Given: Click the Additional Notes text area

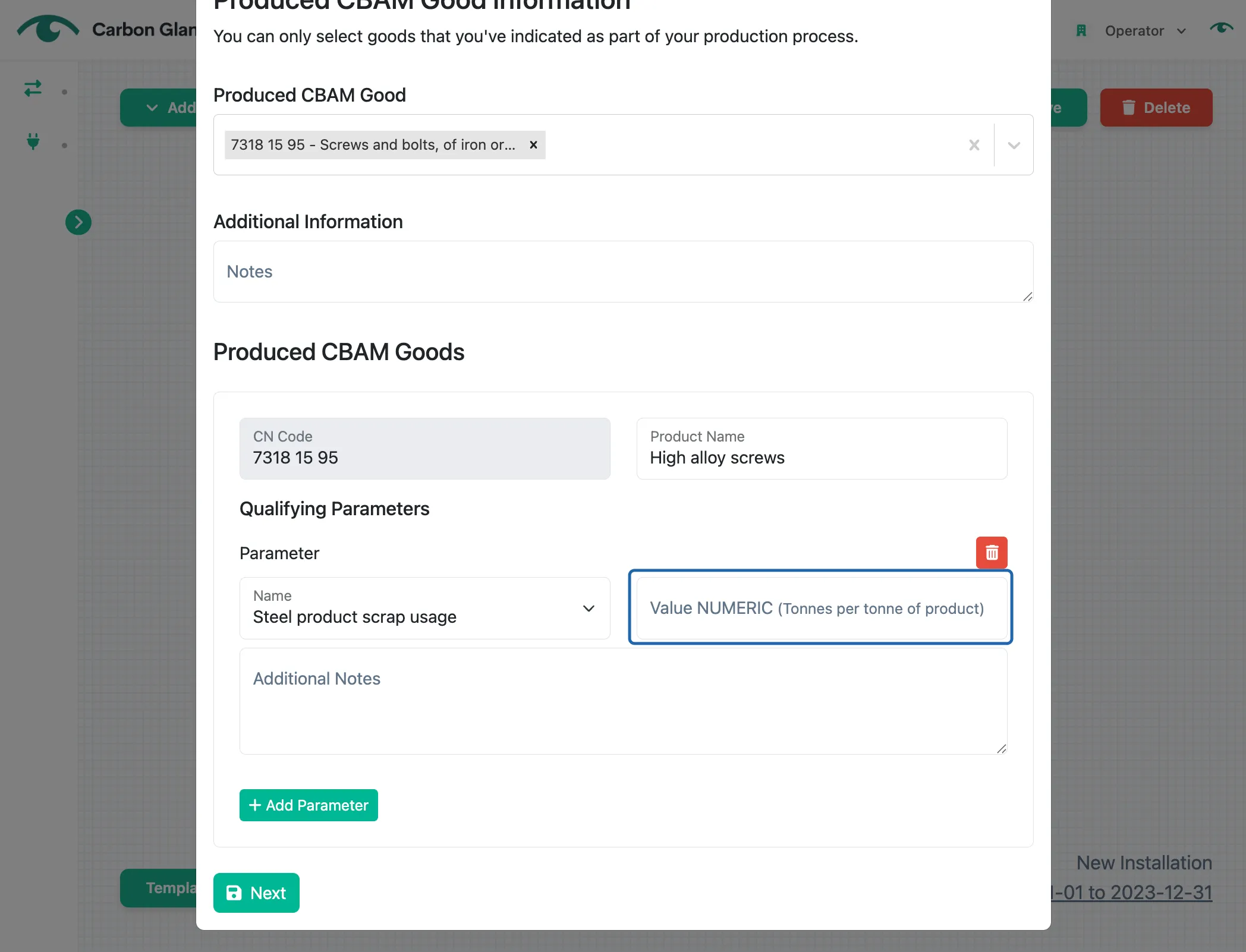Looking at the screenshot, I should [x=623, y=701].
